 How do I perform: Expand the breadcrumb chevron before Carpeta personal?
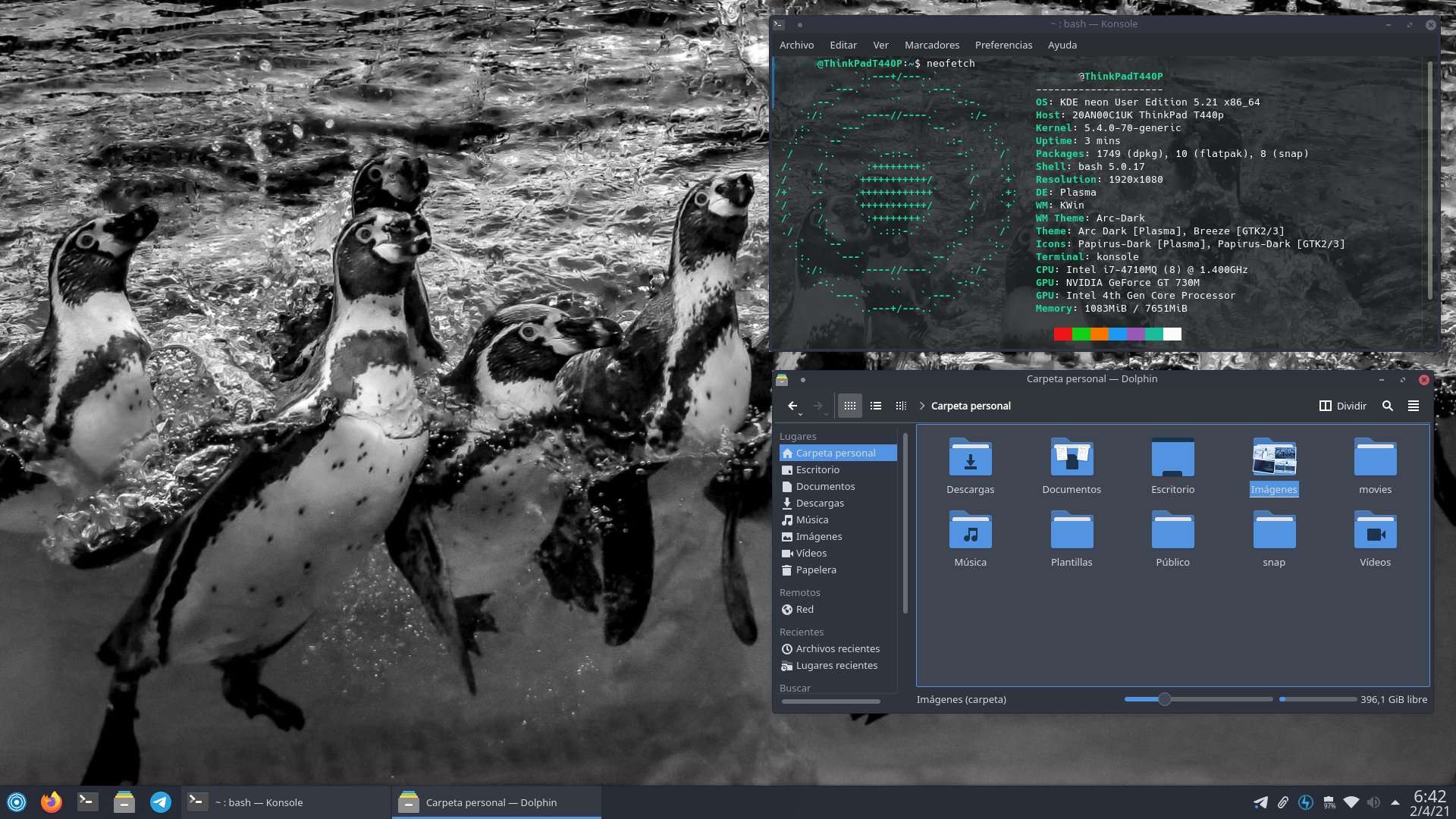pos(921,406)
